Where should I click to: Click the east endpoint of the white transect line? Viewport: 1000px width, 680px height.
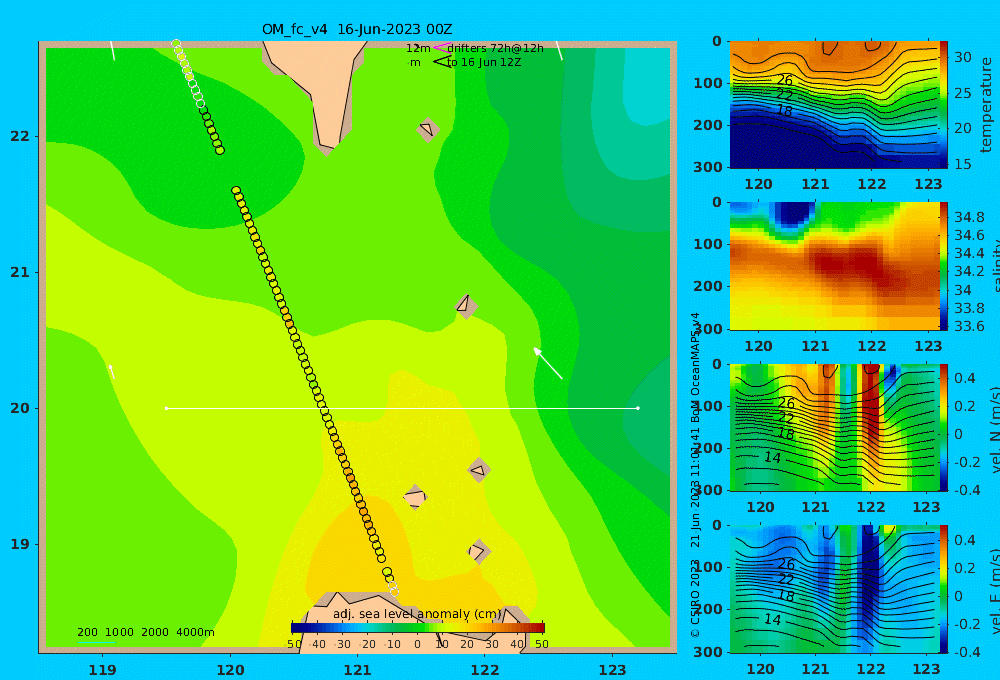[x=638, y=408]
